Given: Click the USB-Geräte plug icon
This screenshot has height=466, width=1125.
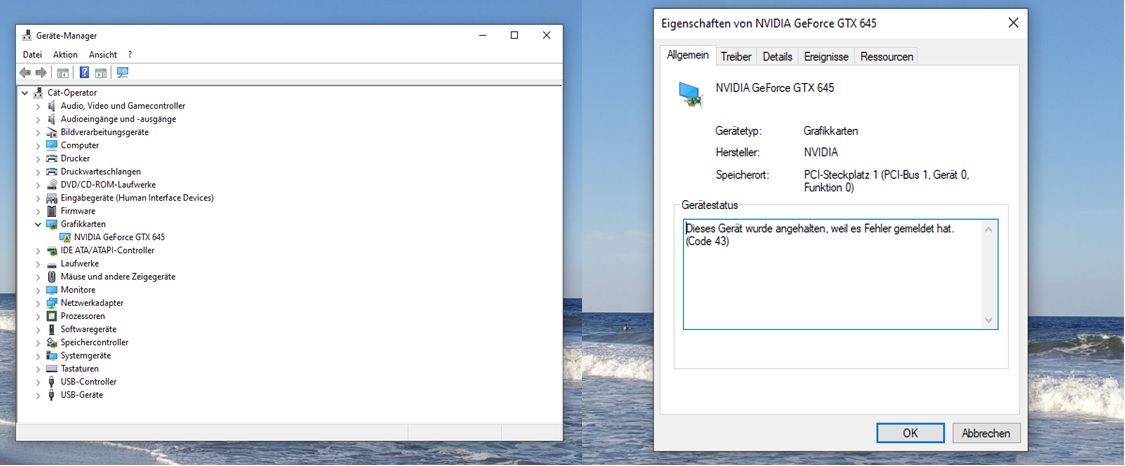Looking at the screenshot, I should point(52,395).
